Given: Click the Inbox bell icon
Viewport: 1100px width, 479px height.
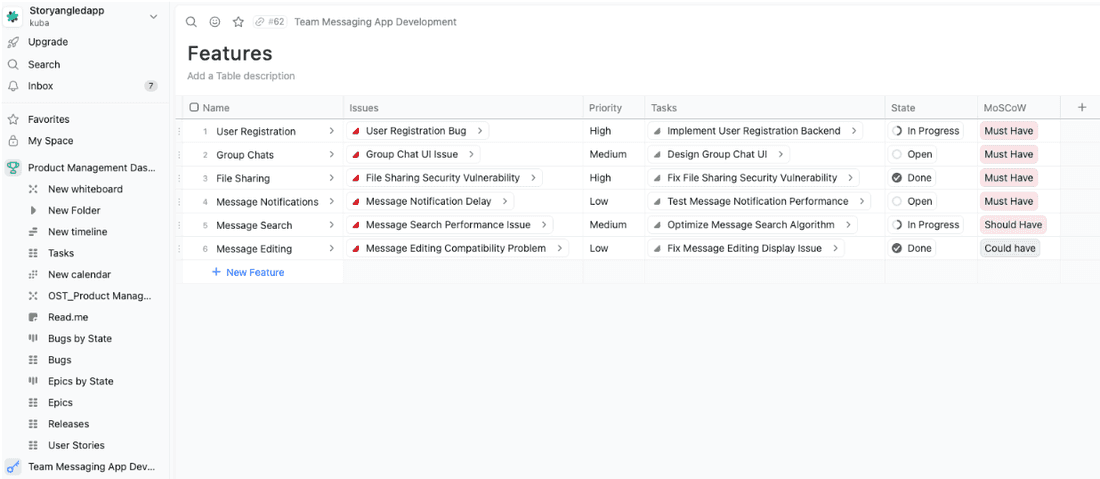Looking at the screenshot, I should click(x=13, y=86).
